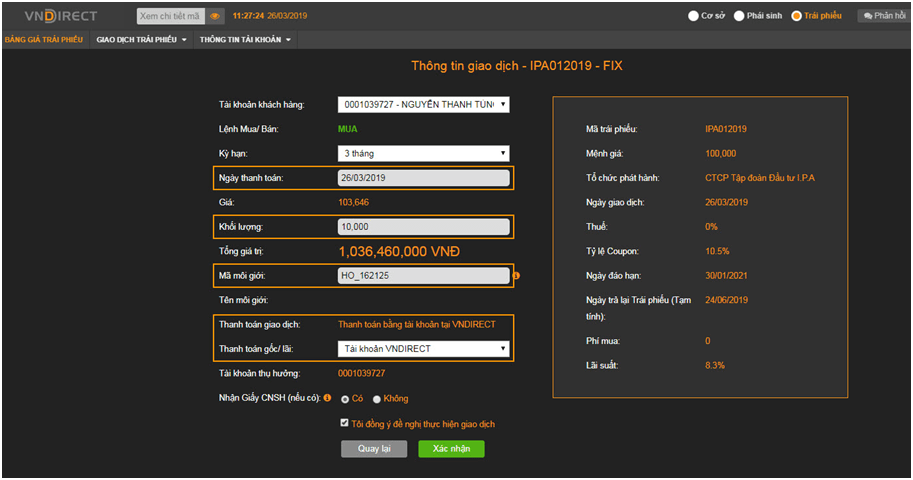Click the eye icon beside the search box
The image size is (913, 480).
coord(215,16)
